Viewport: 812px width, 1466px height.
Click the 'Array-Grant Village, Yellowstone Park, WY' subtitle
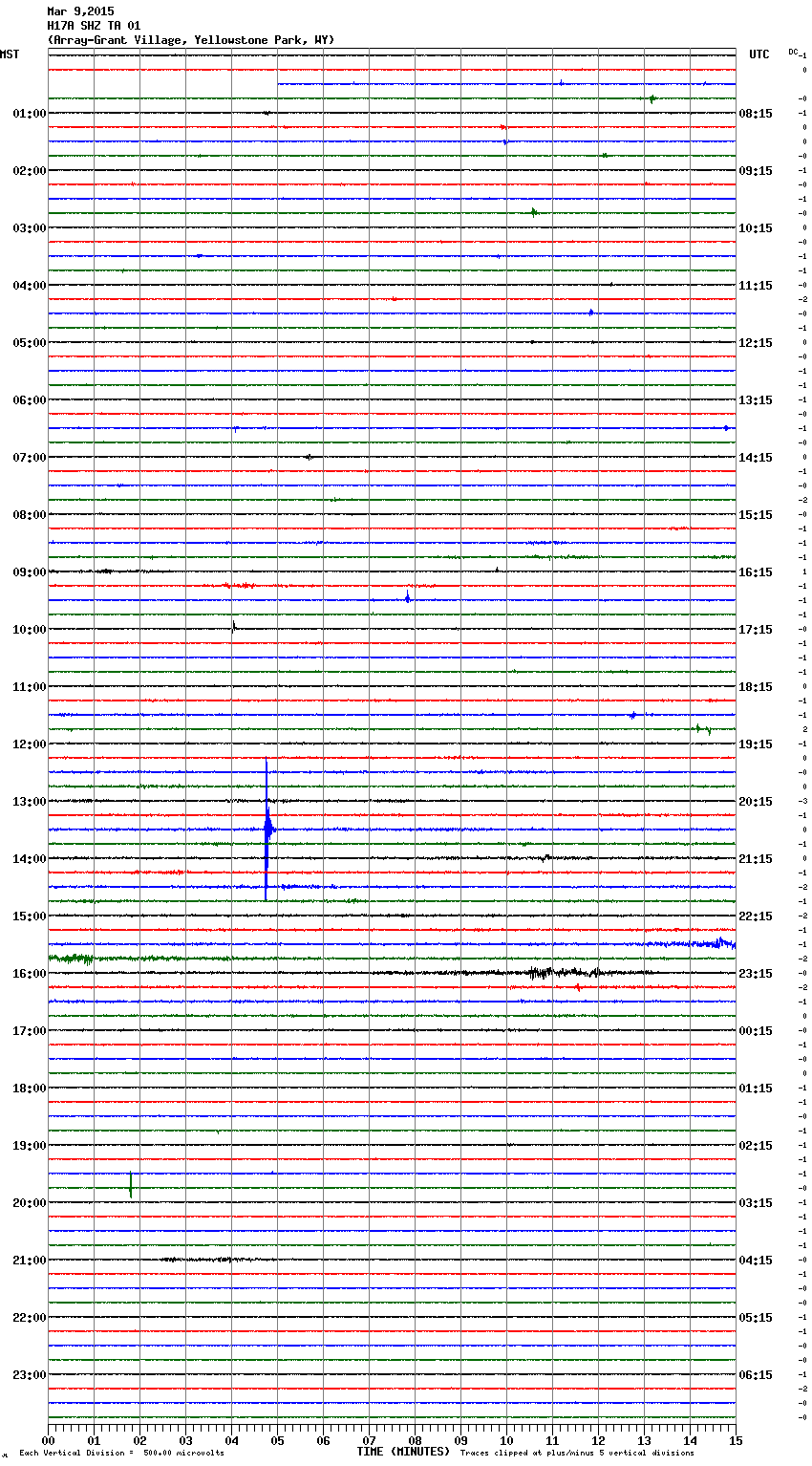[x=191, y=40]
